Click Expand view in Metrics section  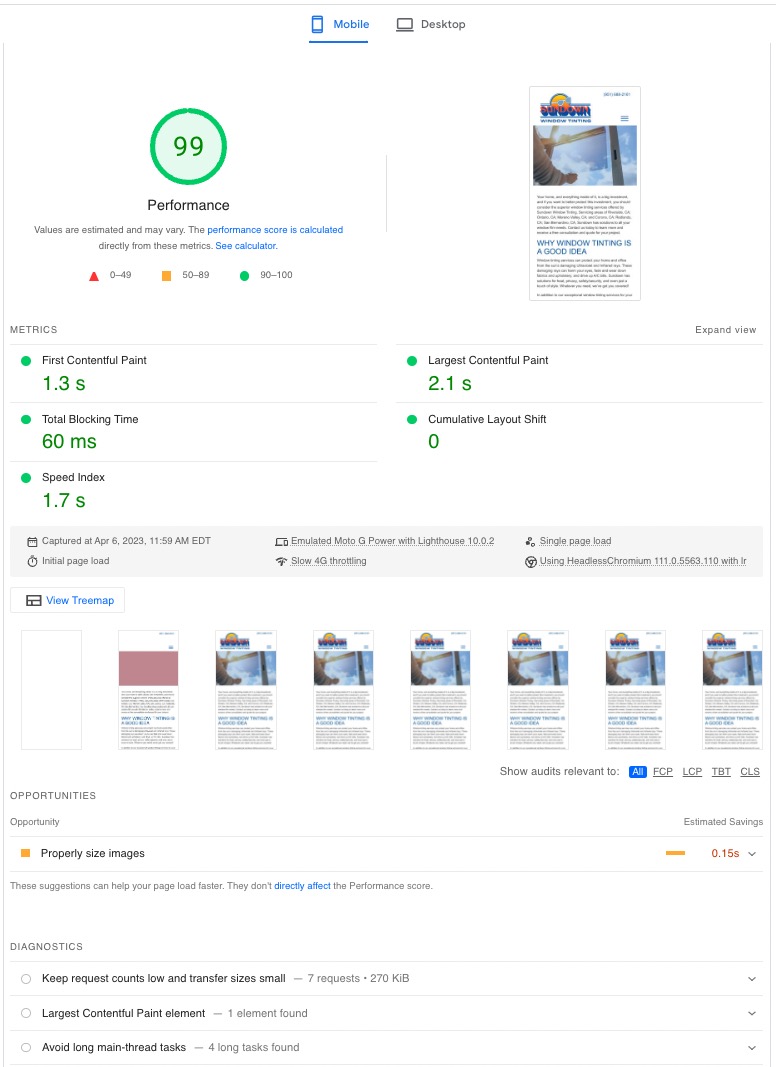pos(725,330)
